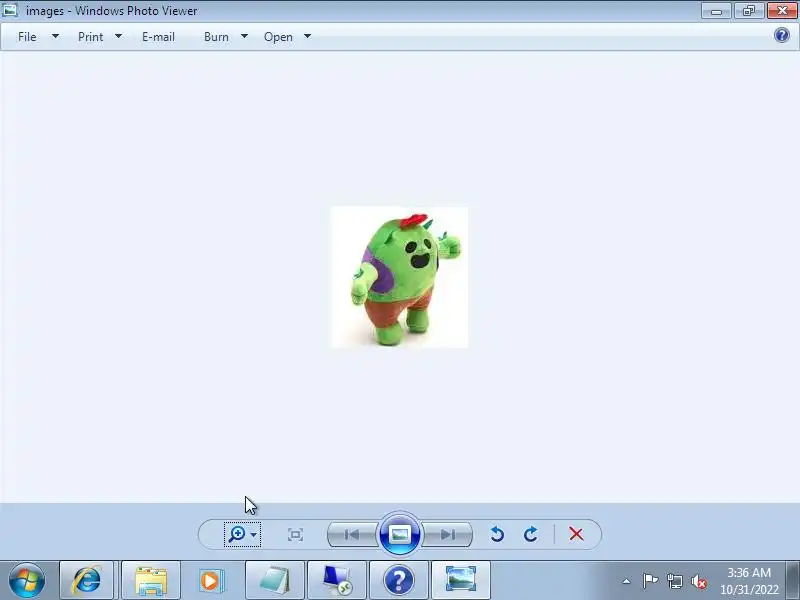Select Photo Viewer taskbar button

461,580
